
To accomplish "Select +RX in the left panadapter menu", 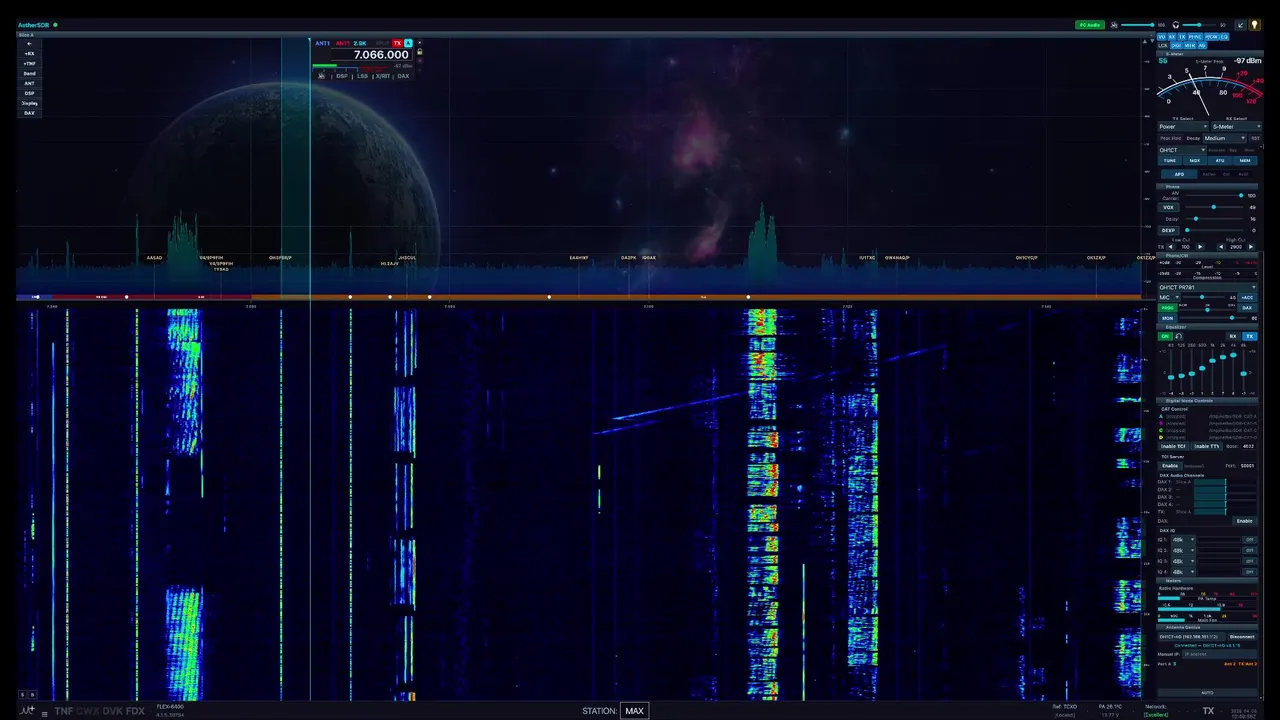I will click(x=29, y=54).
